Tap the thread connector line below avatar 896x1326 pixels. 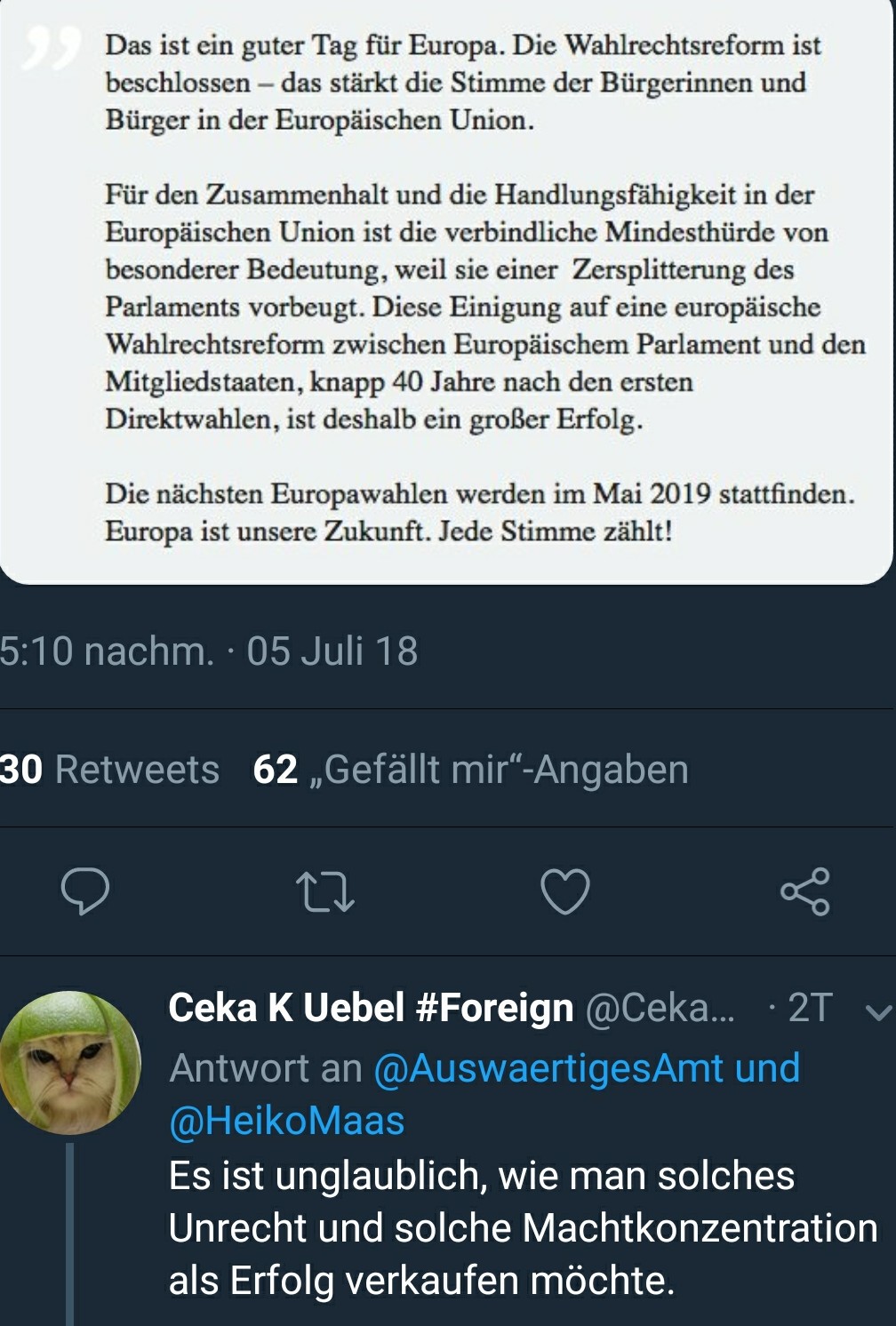[70, 1234]
